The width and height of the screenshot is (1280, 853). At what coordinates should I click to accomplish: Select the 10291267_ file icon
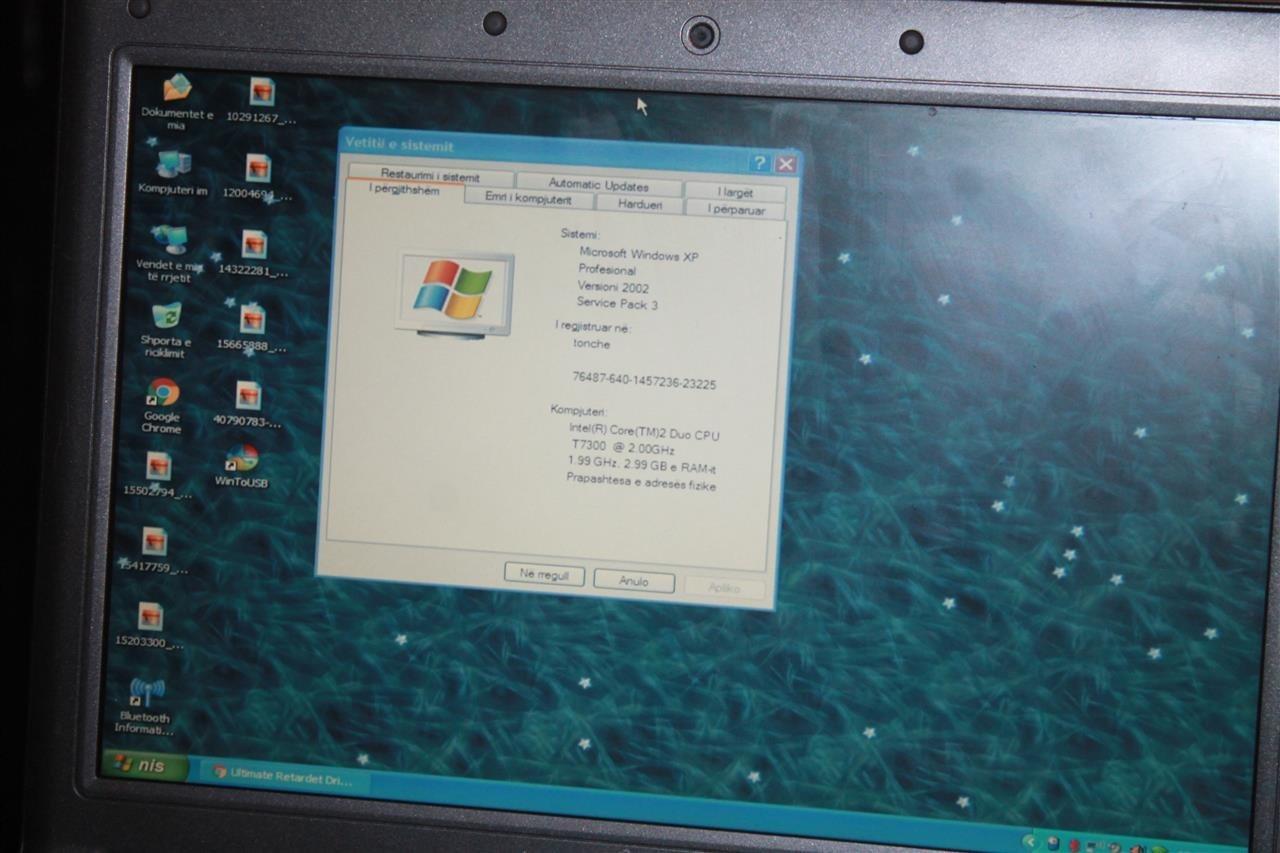[x=261, y=100]
